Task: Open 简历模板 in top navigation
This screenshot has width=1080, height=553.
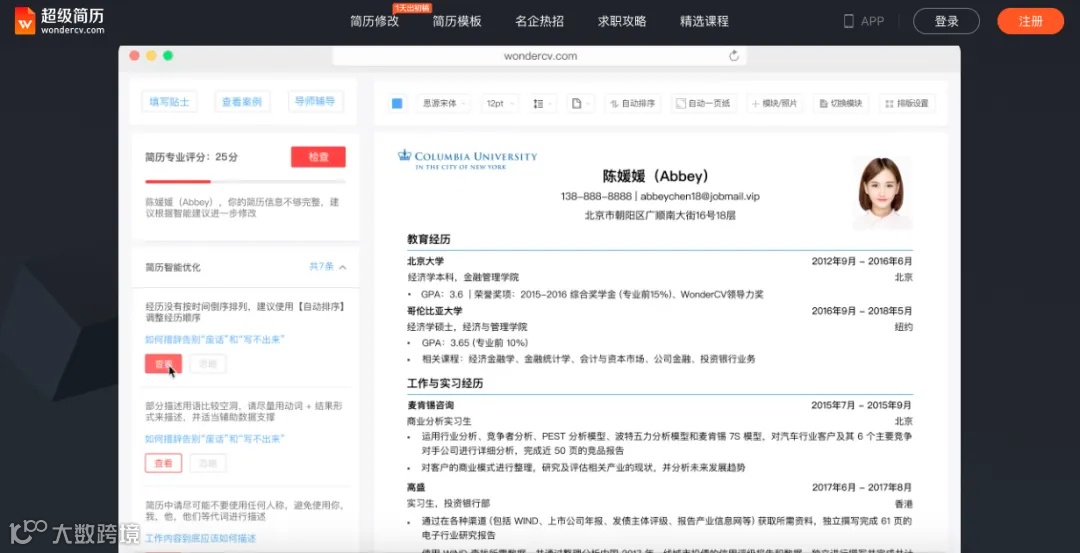Action: coord(457,21)
